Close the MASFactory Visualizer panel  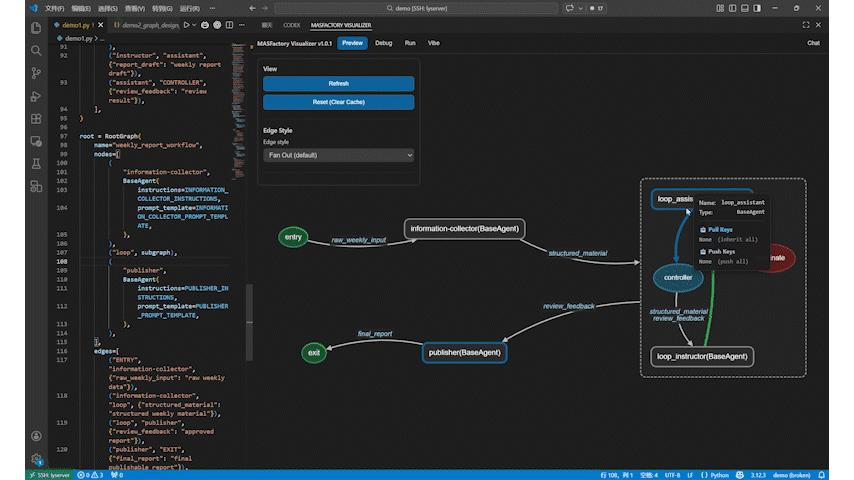(818, 25)
